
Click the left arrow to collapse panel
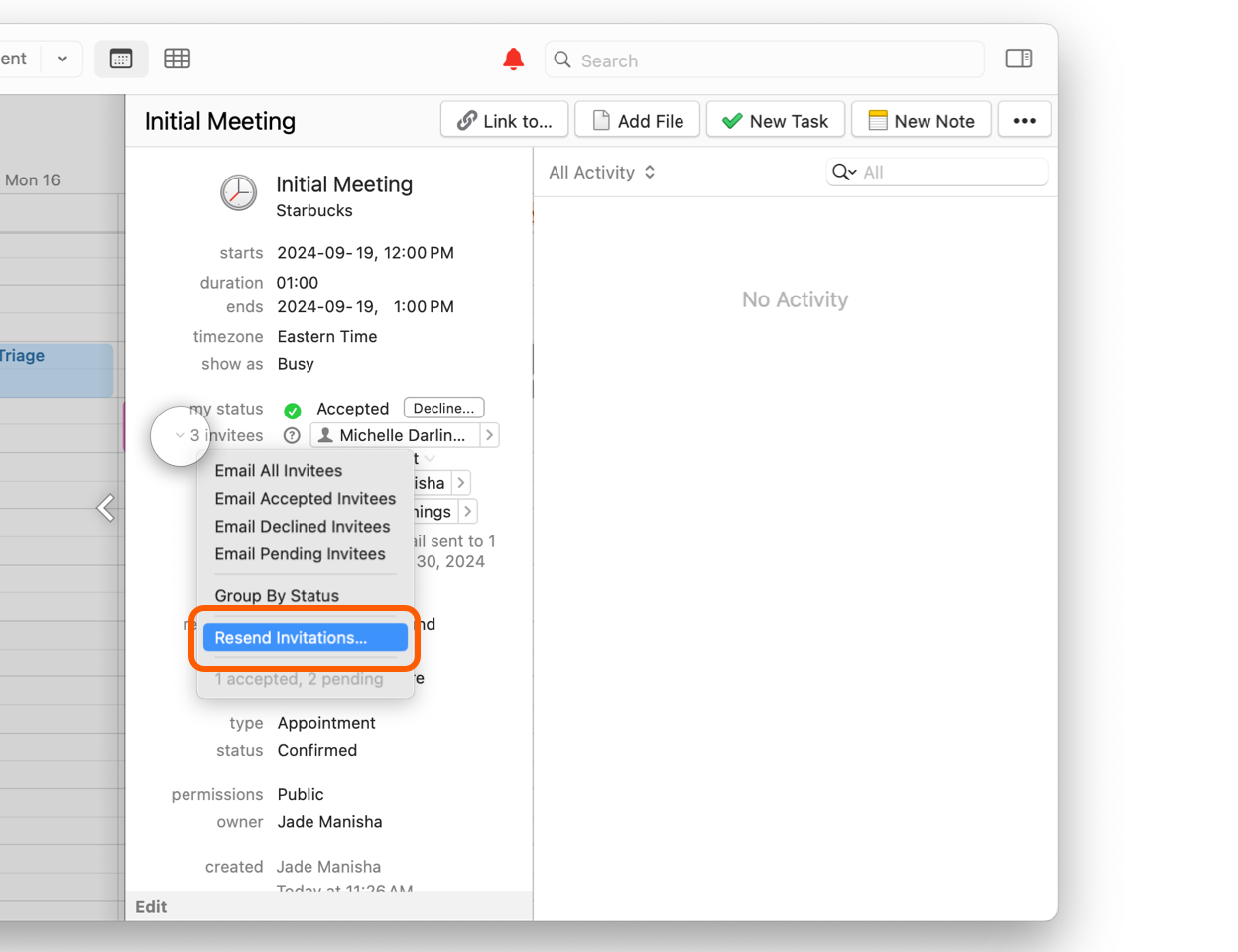106,508
